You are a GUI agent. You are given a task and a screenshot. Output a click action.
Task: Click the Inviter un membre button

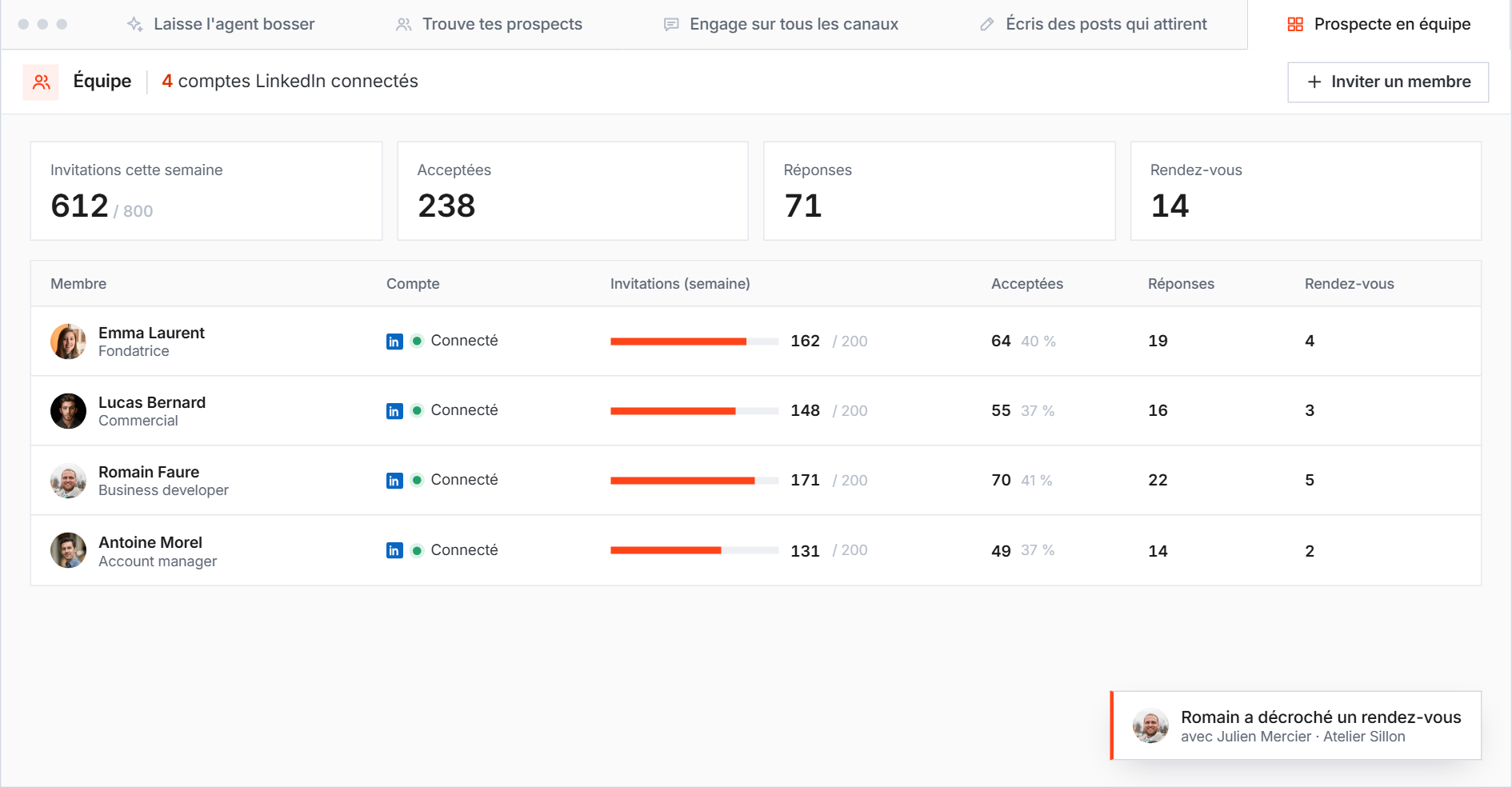(1388, 82)
